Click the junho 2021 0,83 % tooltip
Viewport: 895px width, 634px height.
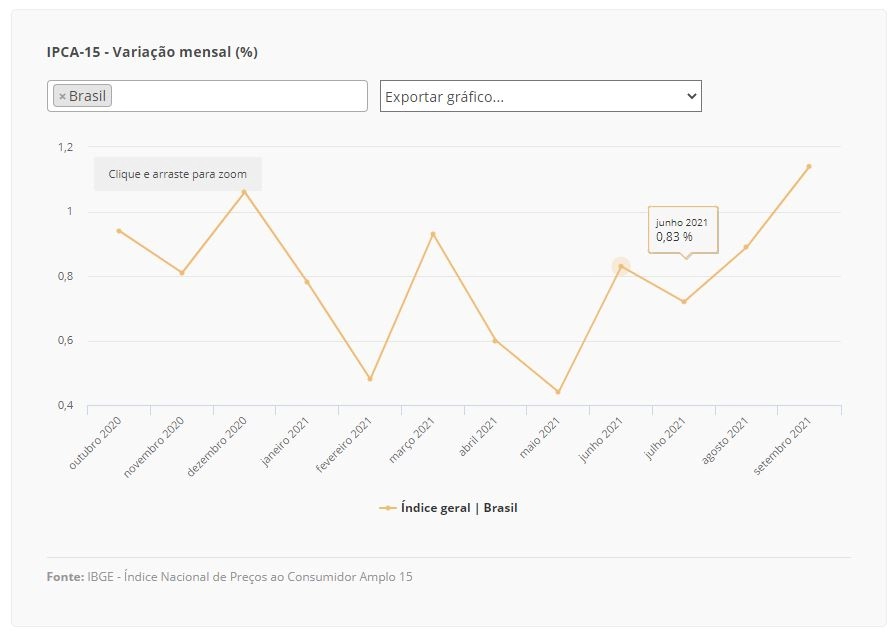click(x=683, y=230)
